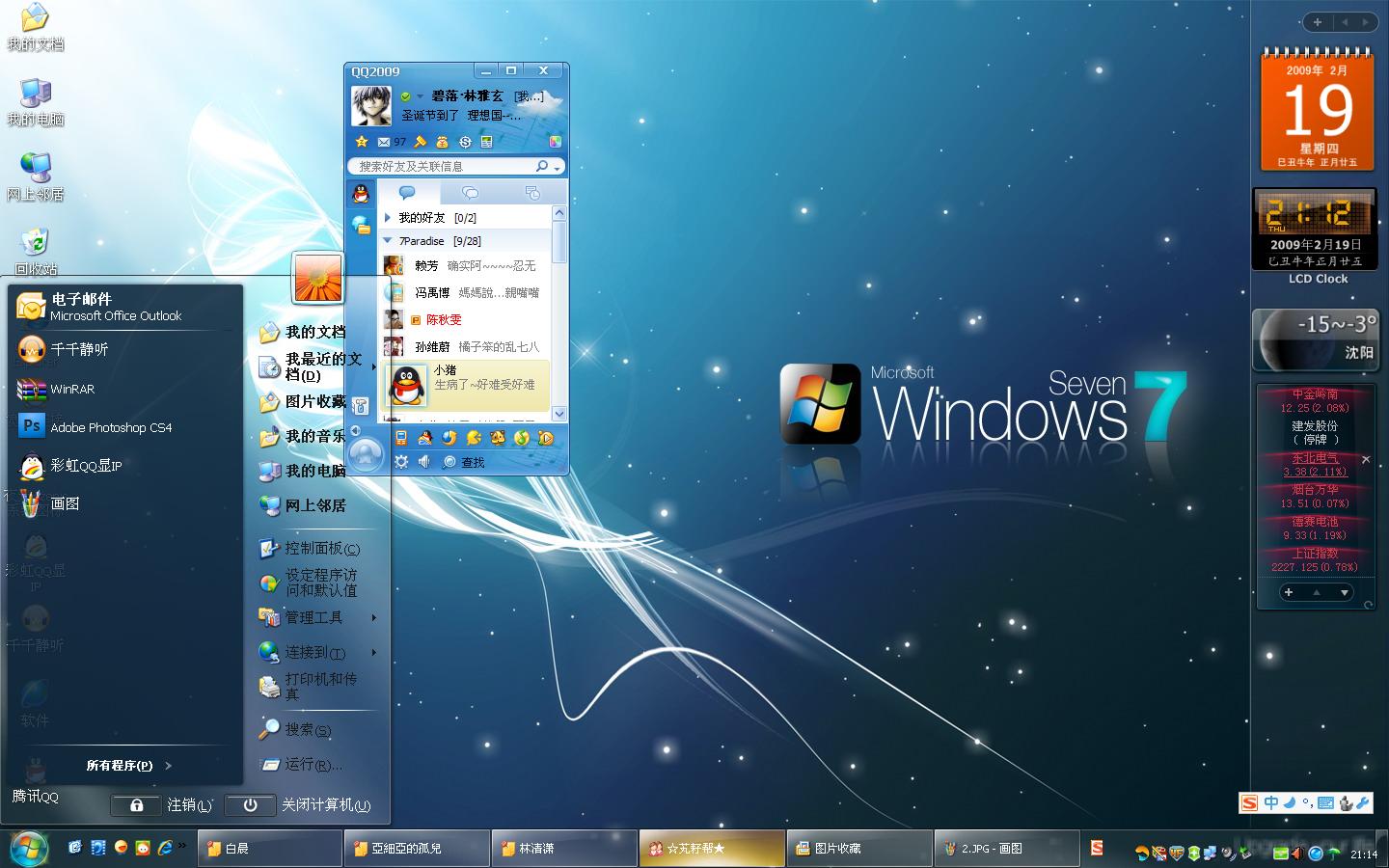Click QQ contact list scrollbar down arrow
Screen dimensions: 1389x868
559,414
